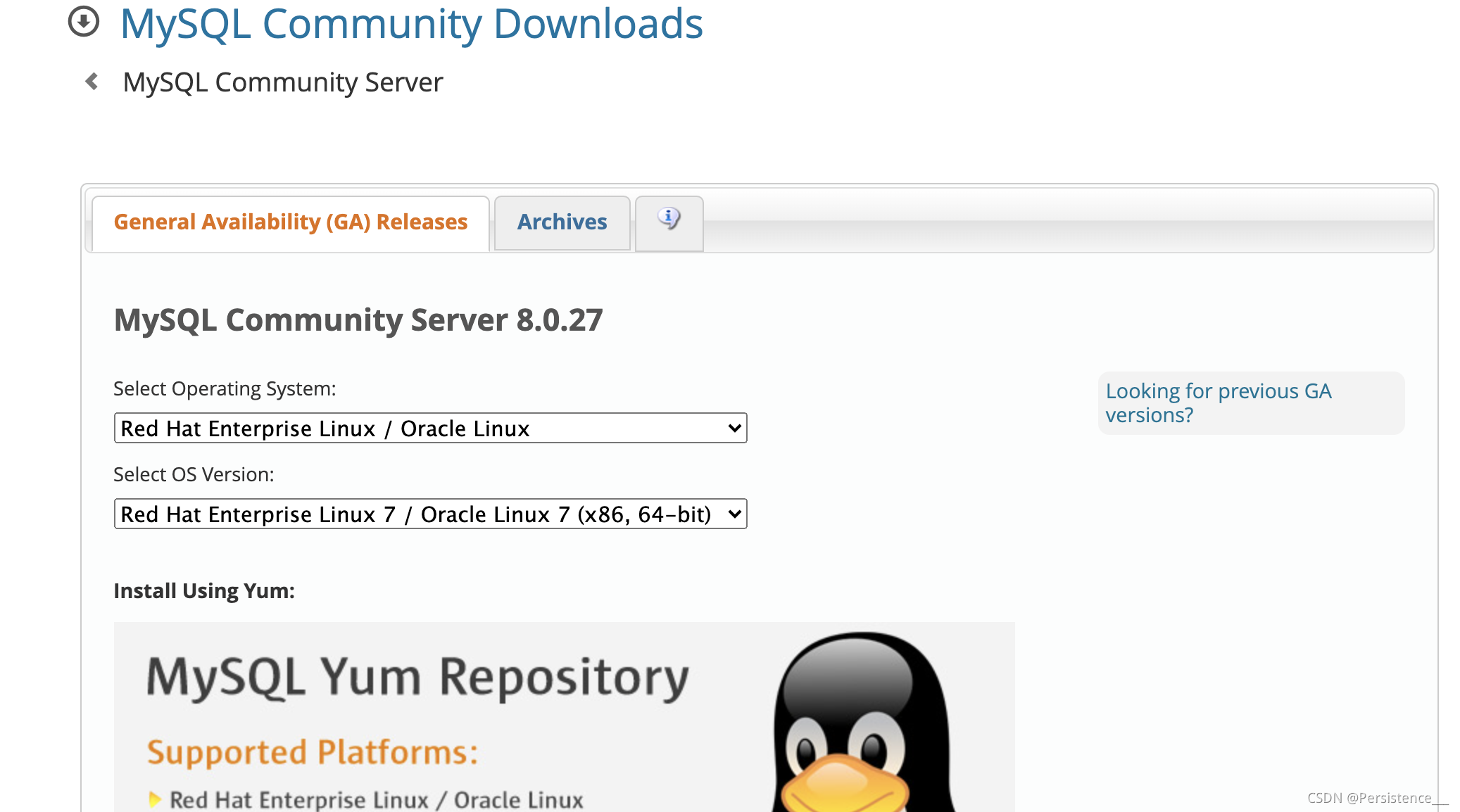This screenshot has height=812, width=1460.
Task: Click MySQL Community Server 8.0.27 heading
Action: (358, 320)
